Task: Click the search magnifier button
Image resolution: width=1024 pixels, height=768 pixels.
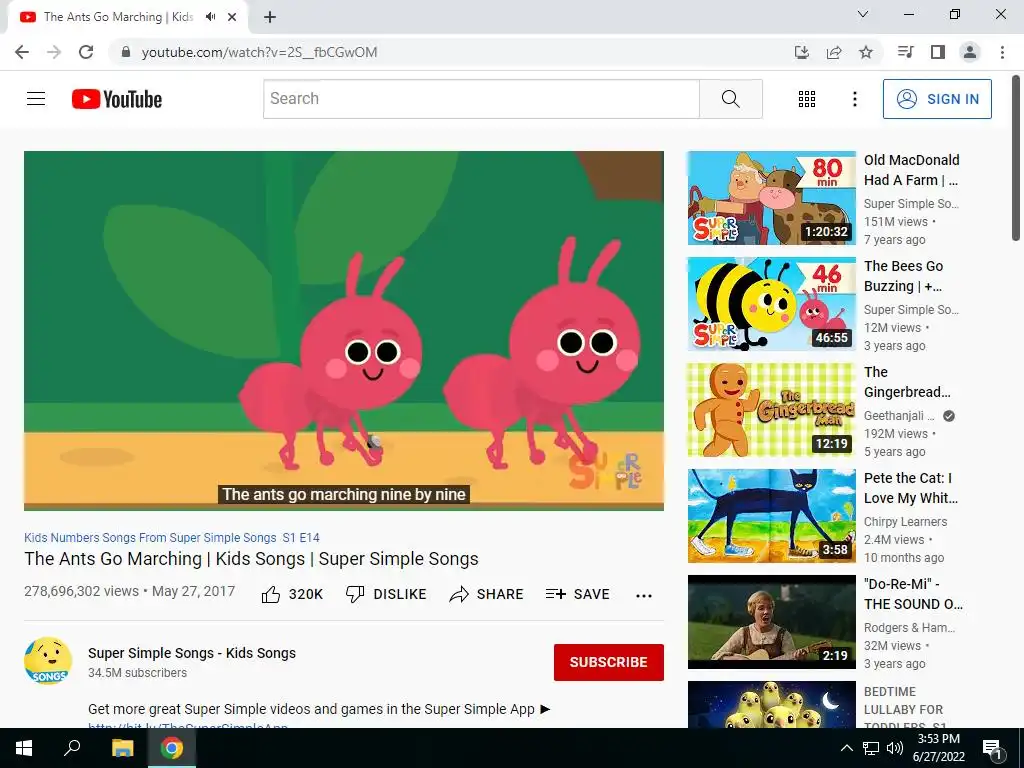Action: click(x=731, y=99)
